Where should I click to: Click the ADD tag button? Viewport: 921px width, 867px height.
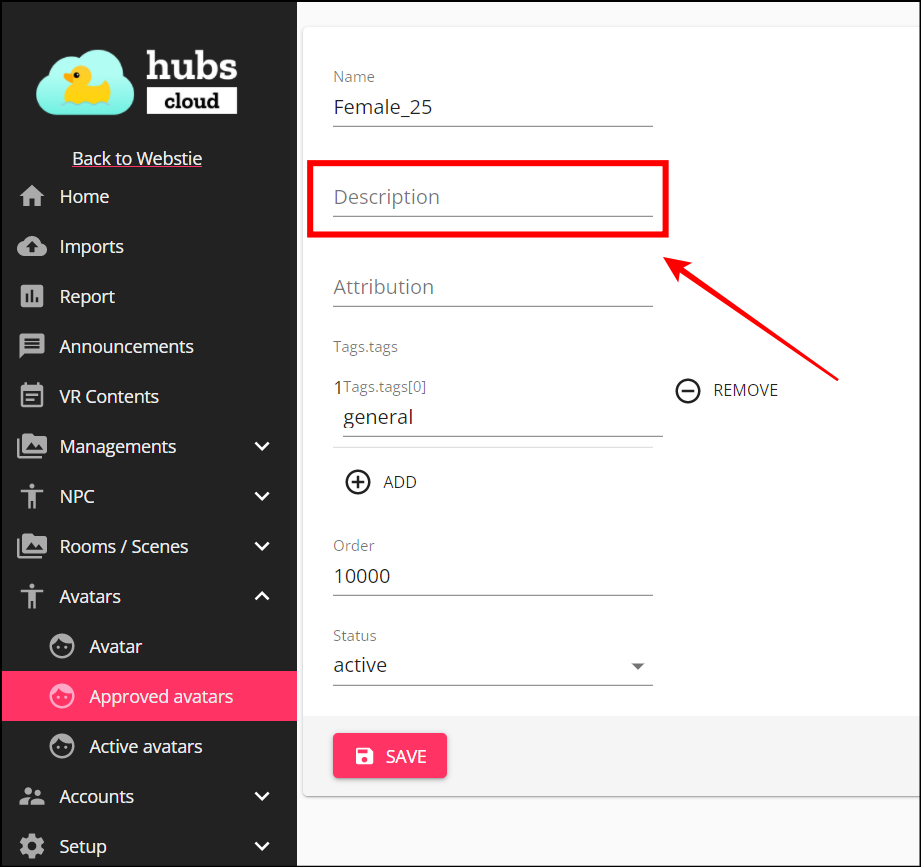[381, 482]
